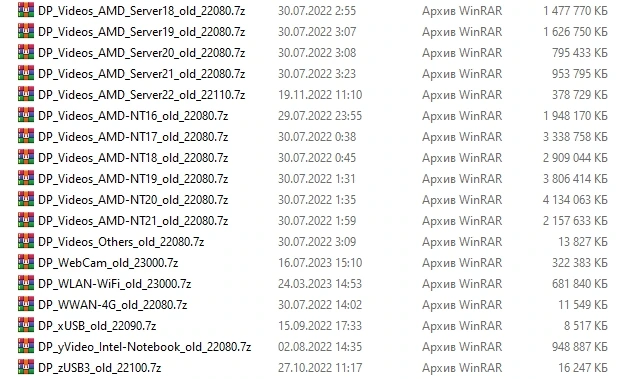This screenshot has height=379, width=624.
Task: Click the size value 8 517 КБ
Action: [x=586, y=326]
